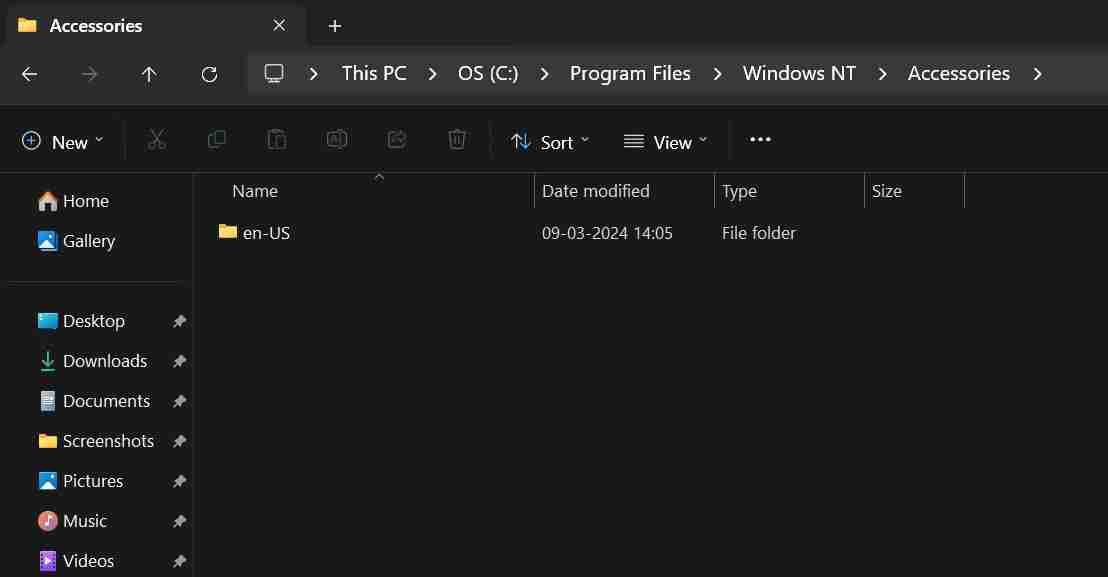The width and height of the screenshot is (1108, 577).
Task: Open the Sort dropdown
Action: pos(549,141)
